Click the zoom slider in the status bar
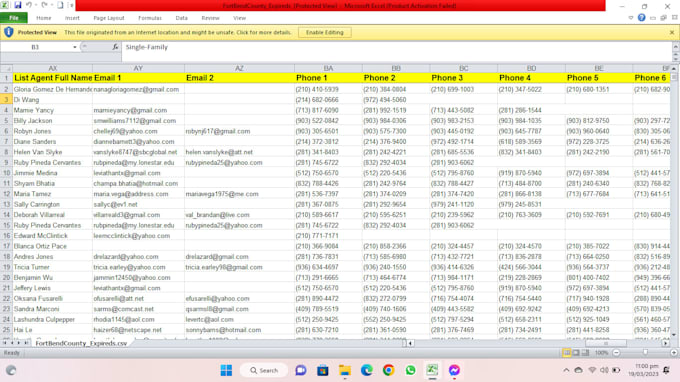680x382 pixels. pyautogui.click(x=645, y=353)
